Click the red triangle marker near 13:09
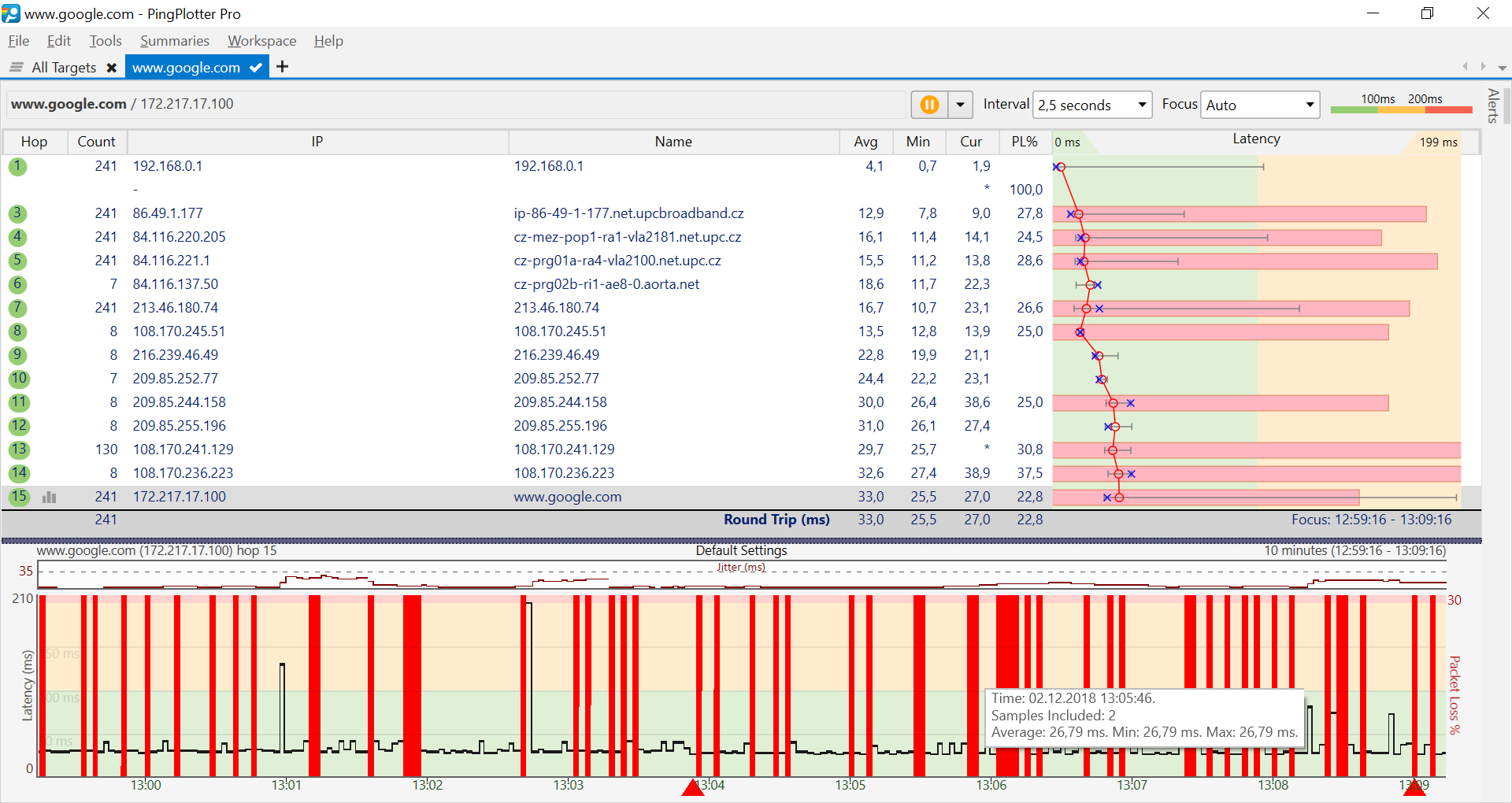 pyautogui.click(x=1414, y=787)
